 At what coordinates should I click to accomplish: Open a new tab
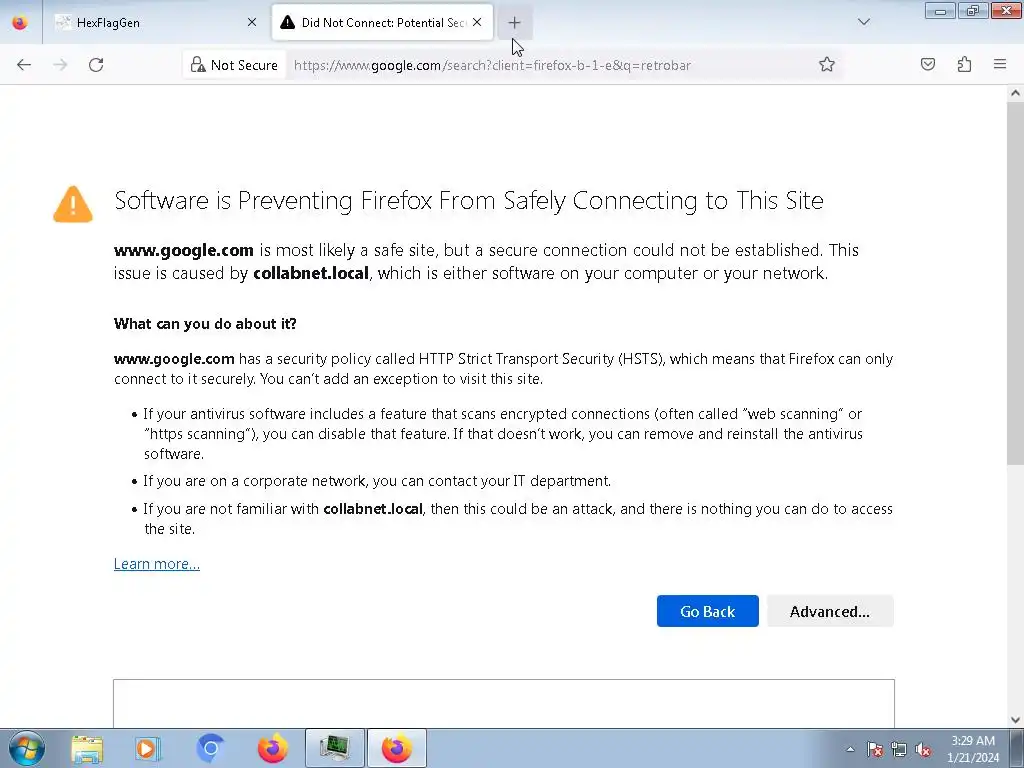(514, 22)
